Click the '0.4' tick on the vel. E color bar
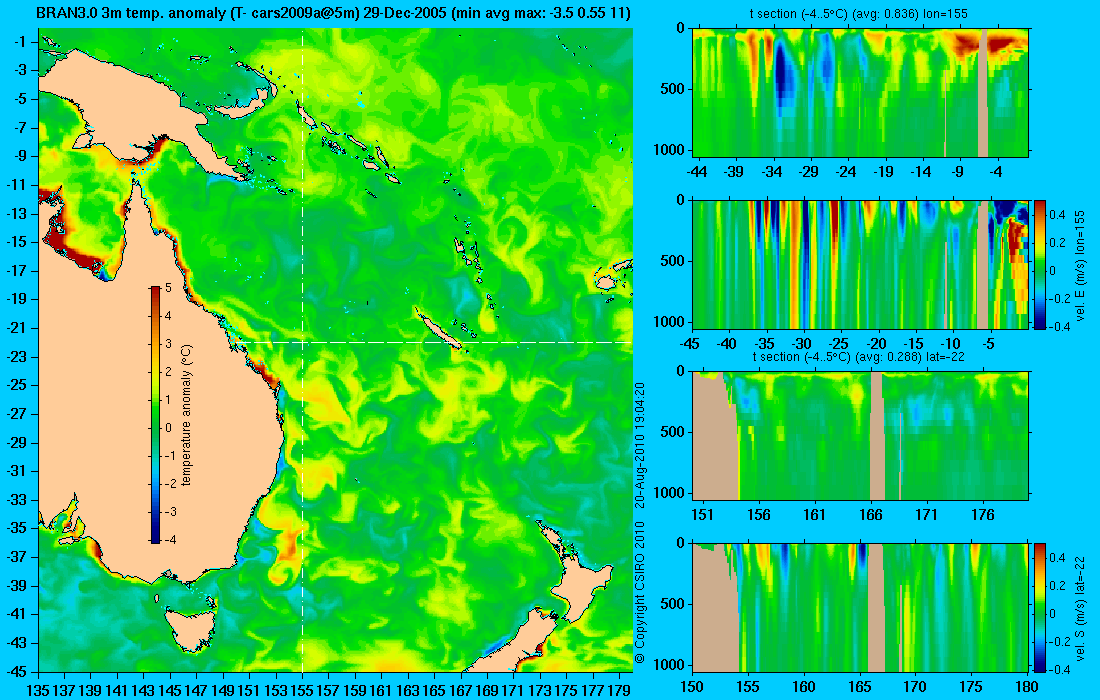The width and height of the screenshot is (1100, 700). (x=1057, y=215)
